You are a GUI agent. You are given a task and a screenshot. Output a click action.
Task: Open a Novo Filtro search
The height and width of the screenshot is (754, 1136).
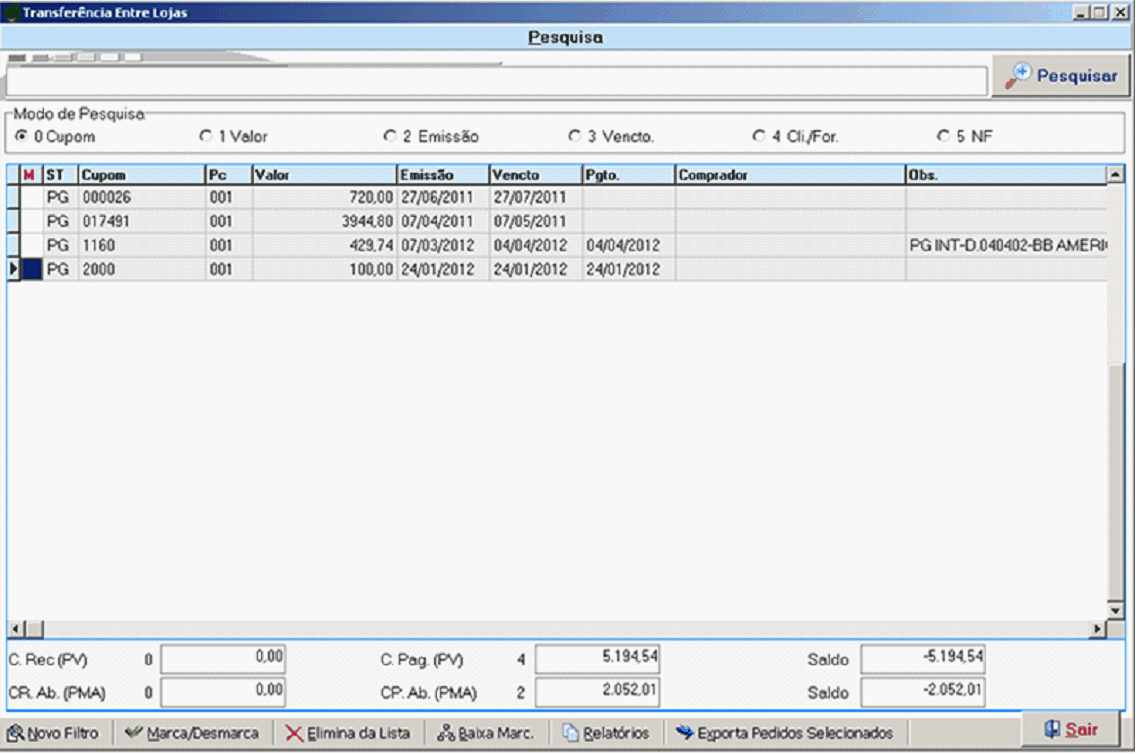click(x=55, y=733)
